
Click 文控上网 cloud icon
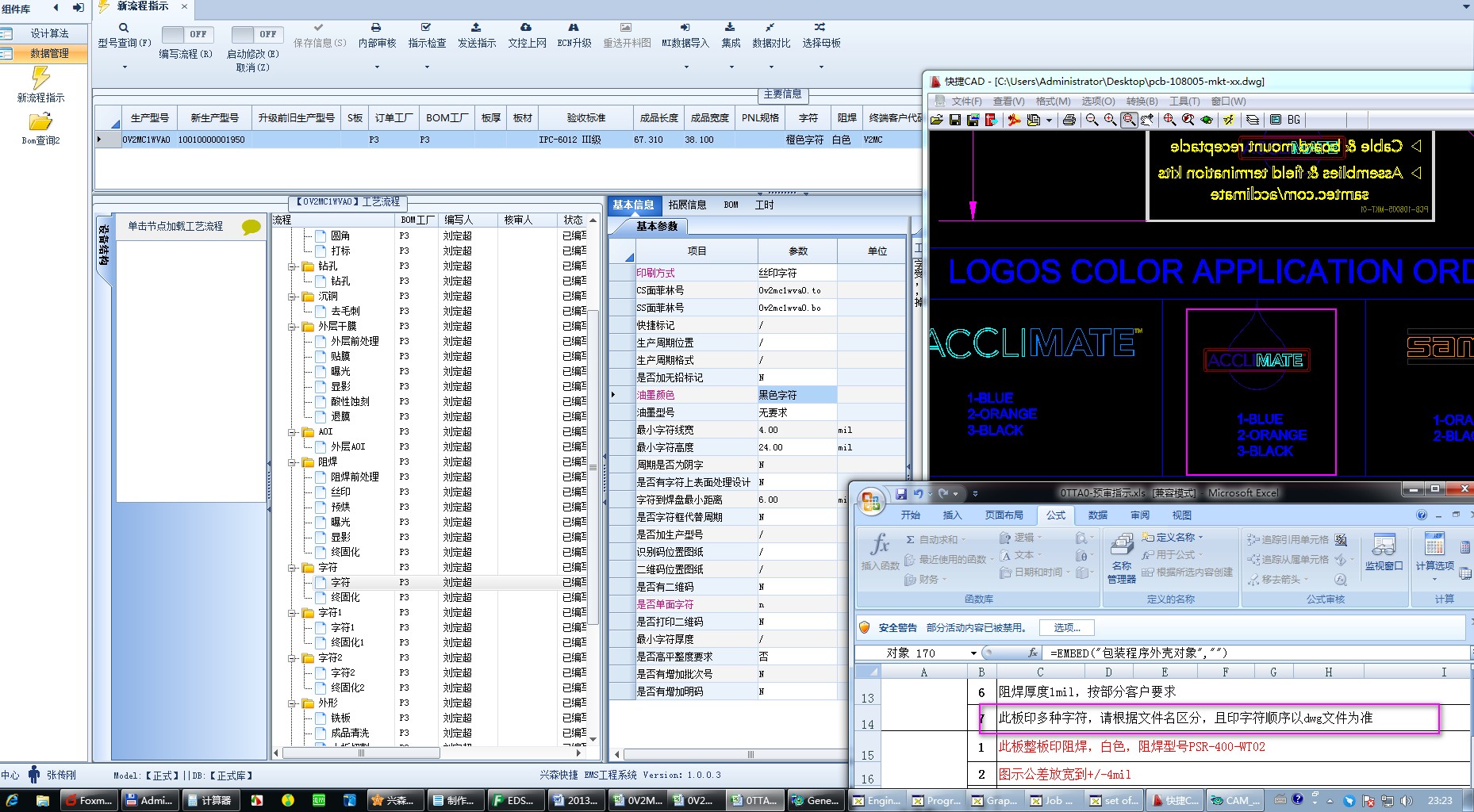pyautogui.click(x=526, y=28)
